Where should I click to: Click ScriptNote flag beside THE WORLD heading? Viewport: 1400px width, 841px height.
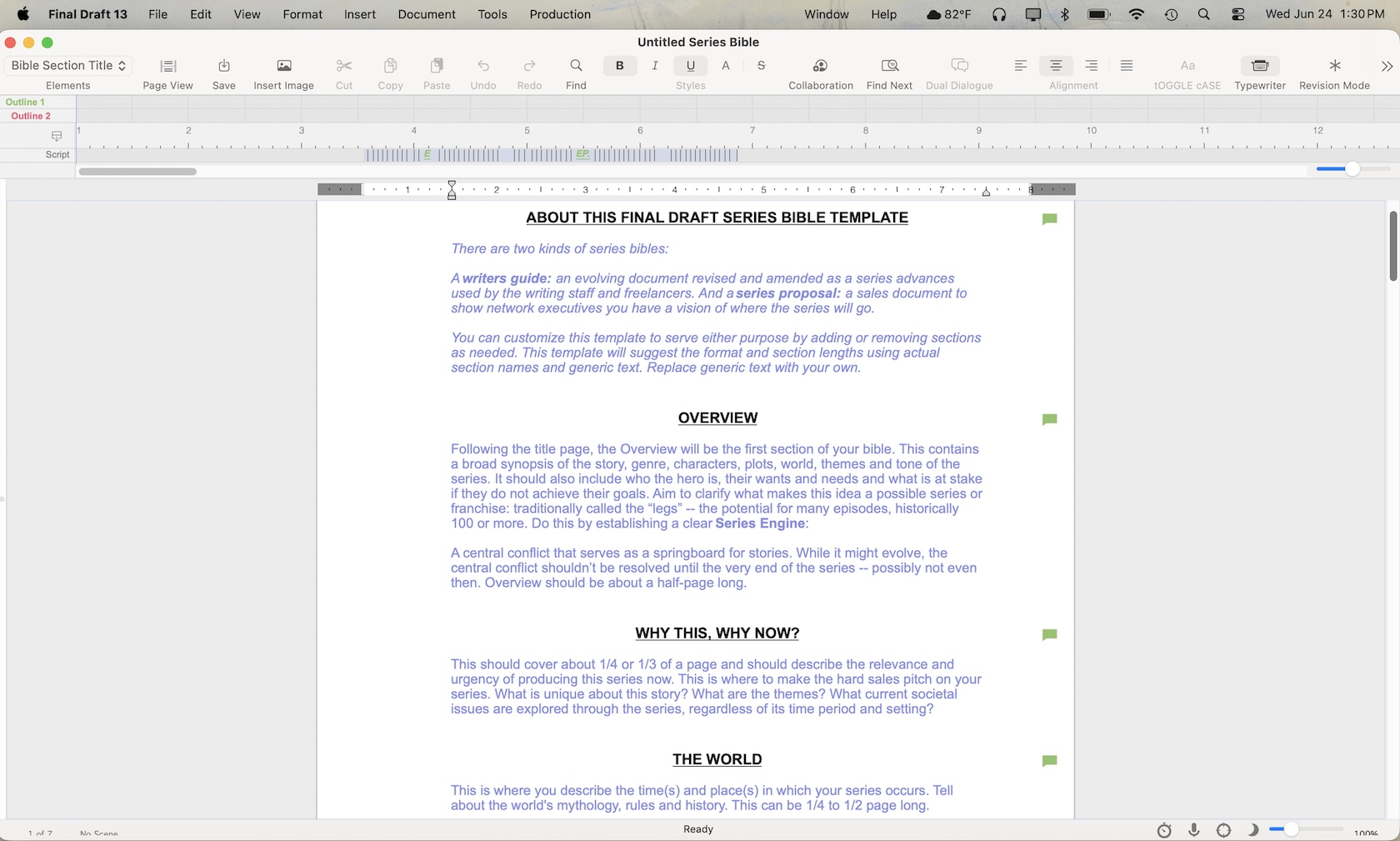[x=1049, y=761]
